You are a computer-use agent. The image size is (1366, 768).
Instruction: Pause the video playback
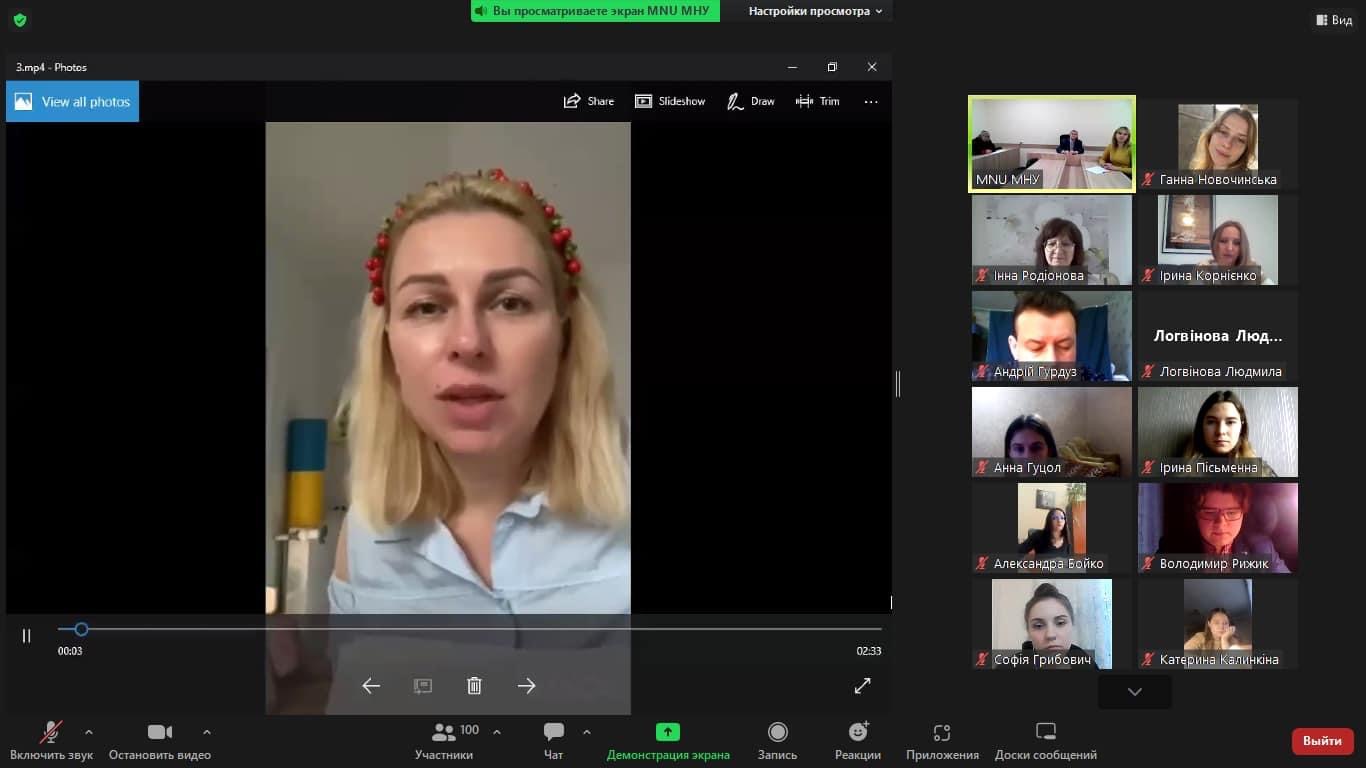point(27,636)
